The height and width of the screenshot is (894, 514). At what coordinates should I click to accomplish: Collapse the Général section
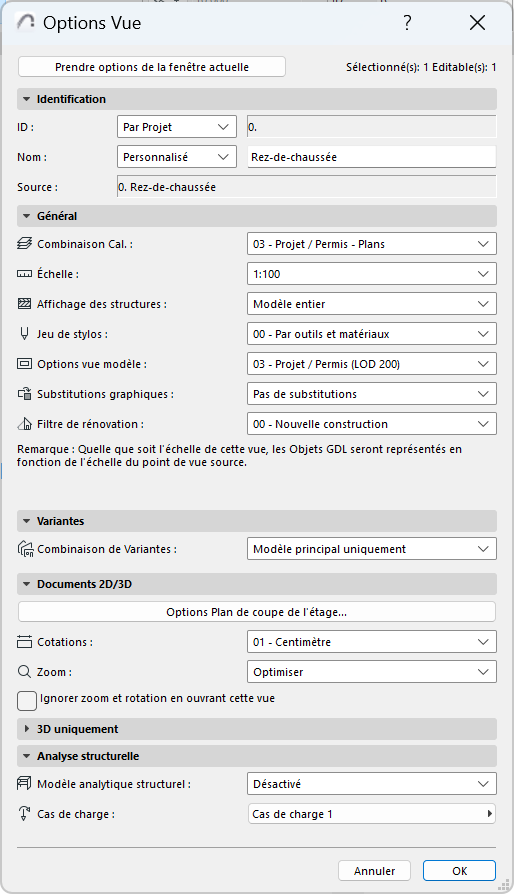(257, 216)
